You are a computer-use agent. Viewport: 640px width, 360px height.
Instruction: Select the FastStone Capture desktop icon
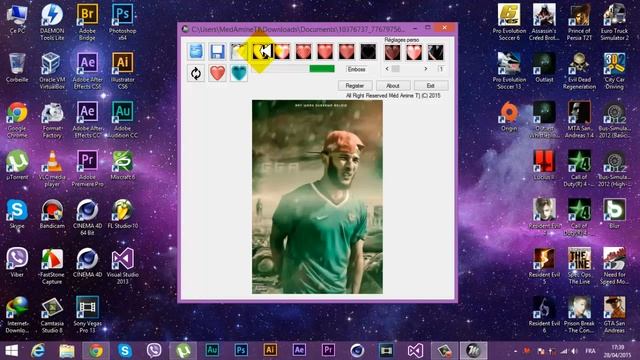coord(52,266)
